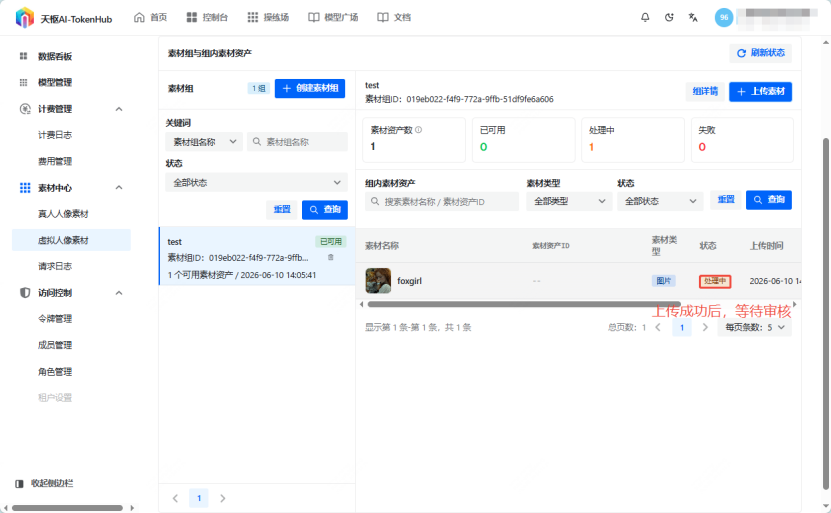
Task: Toggle dark mode moon icon
Action: coord(669,17)
